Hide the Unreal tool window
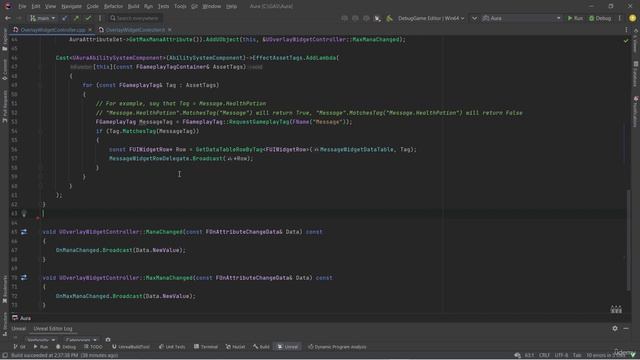Viewport: 640px width, 360px height. 626,328
